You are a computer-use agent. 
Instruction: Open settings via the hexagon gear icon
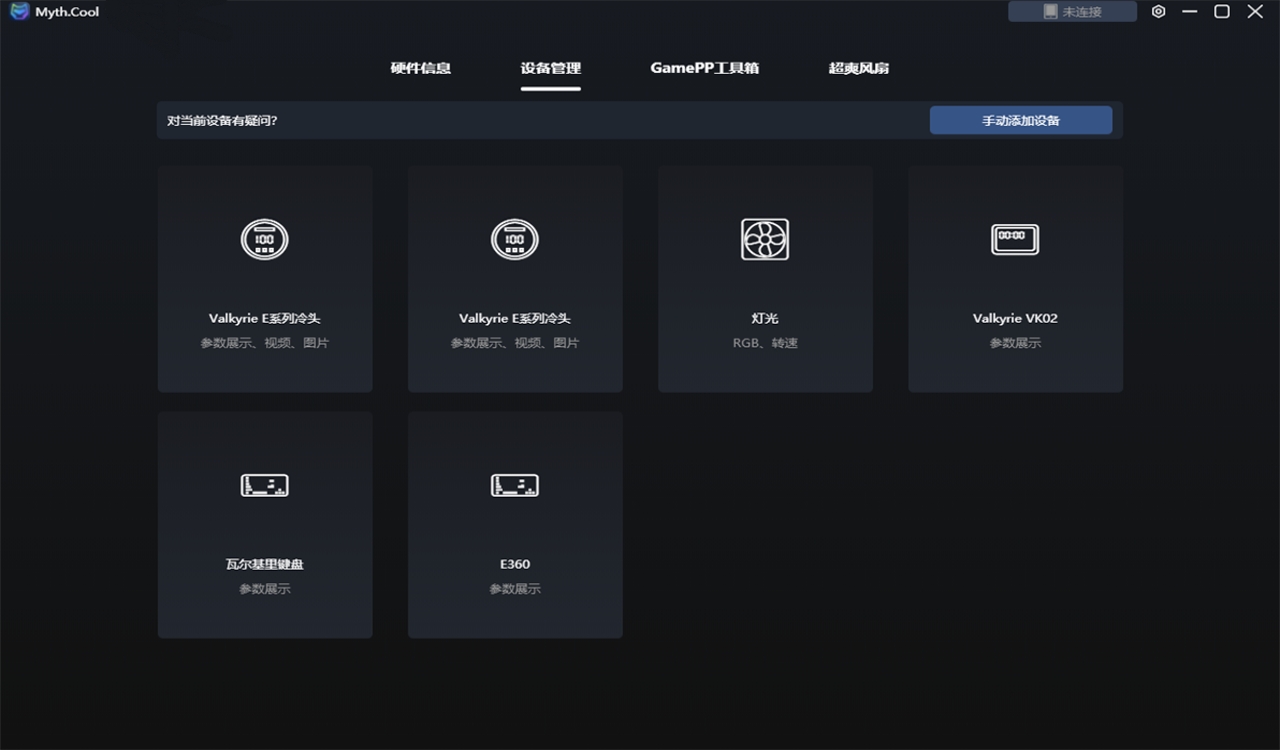click(1159, 12)
